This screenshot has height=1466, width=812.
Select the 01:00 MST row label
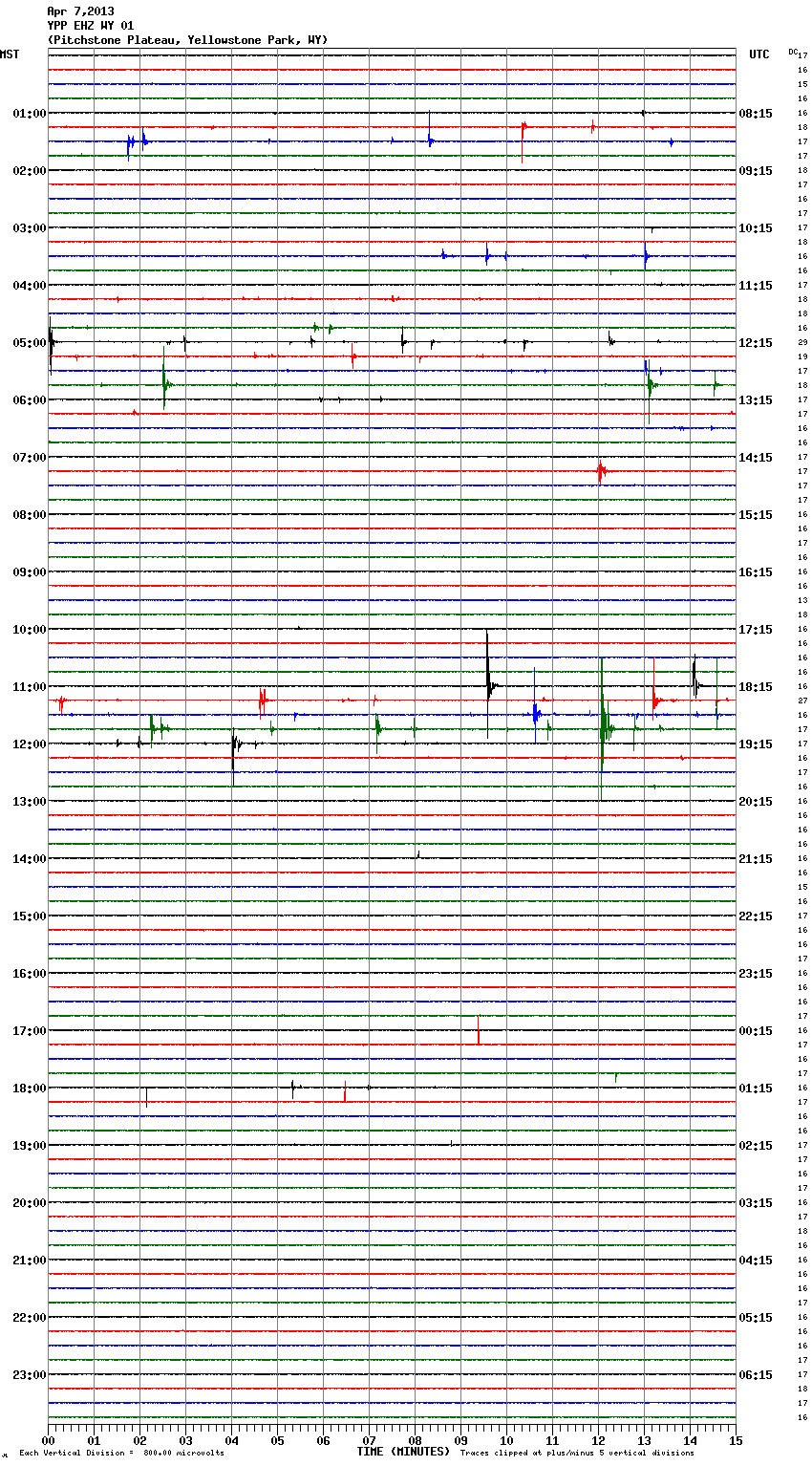point(30,114)
